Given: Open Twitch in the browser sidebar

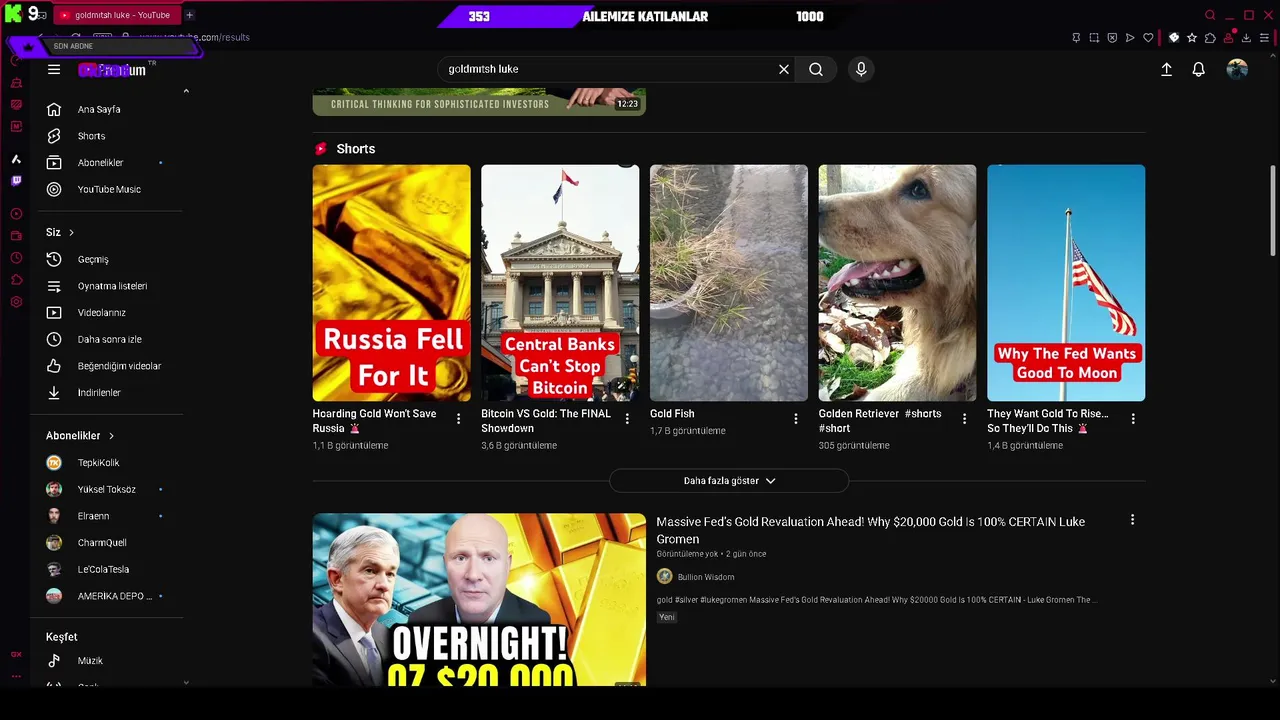Looking at the screenshot, I should (x=16, y=181).
